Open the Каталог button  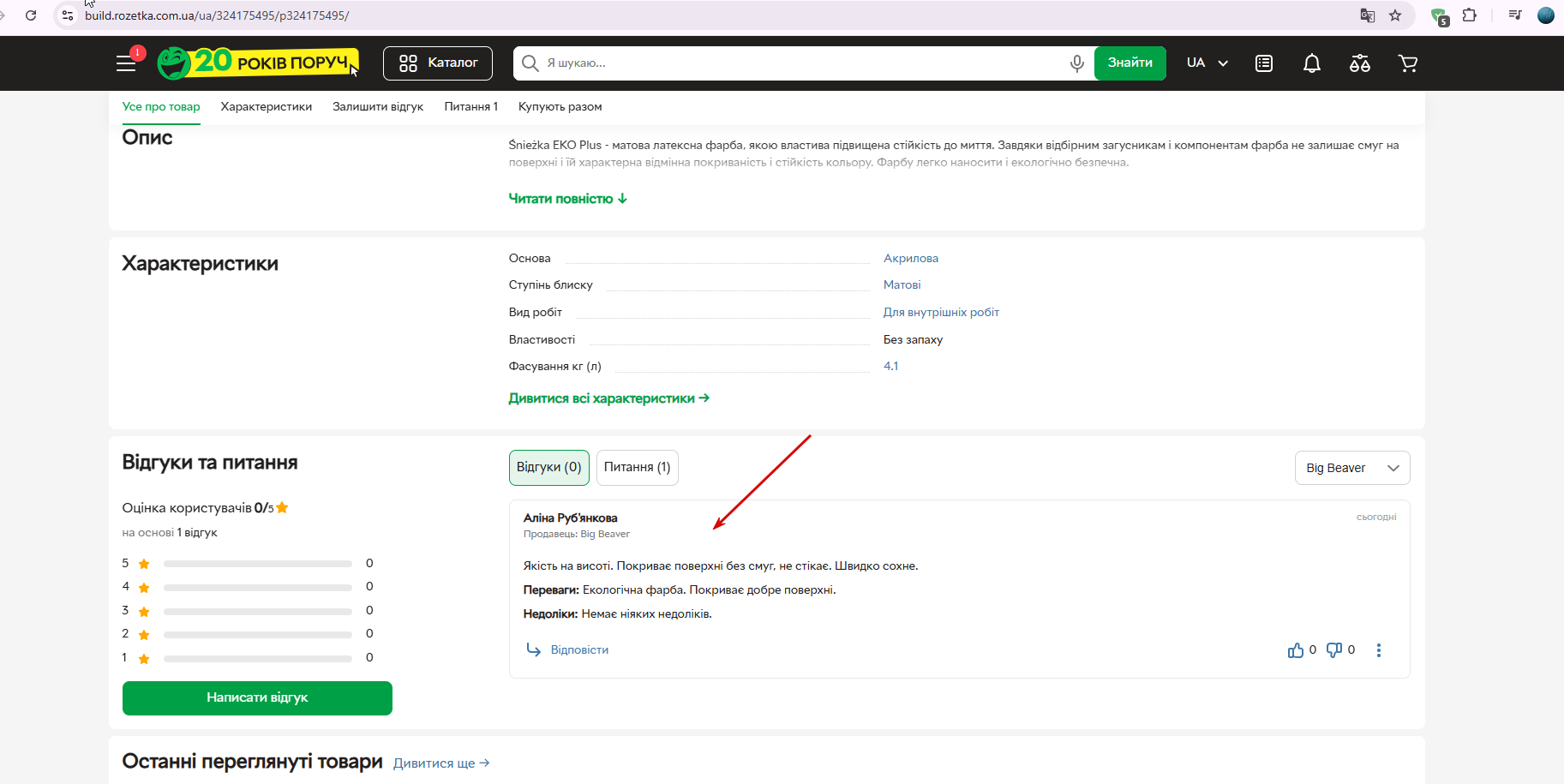pyautogui.click(x=438, y=63)
